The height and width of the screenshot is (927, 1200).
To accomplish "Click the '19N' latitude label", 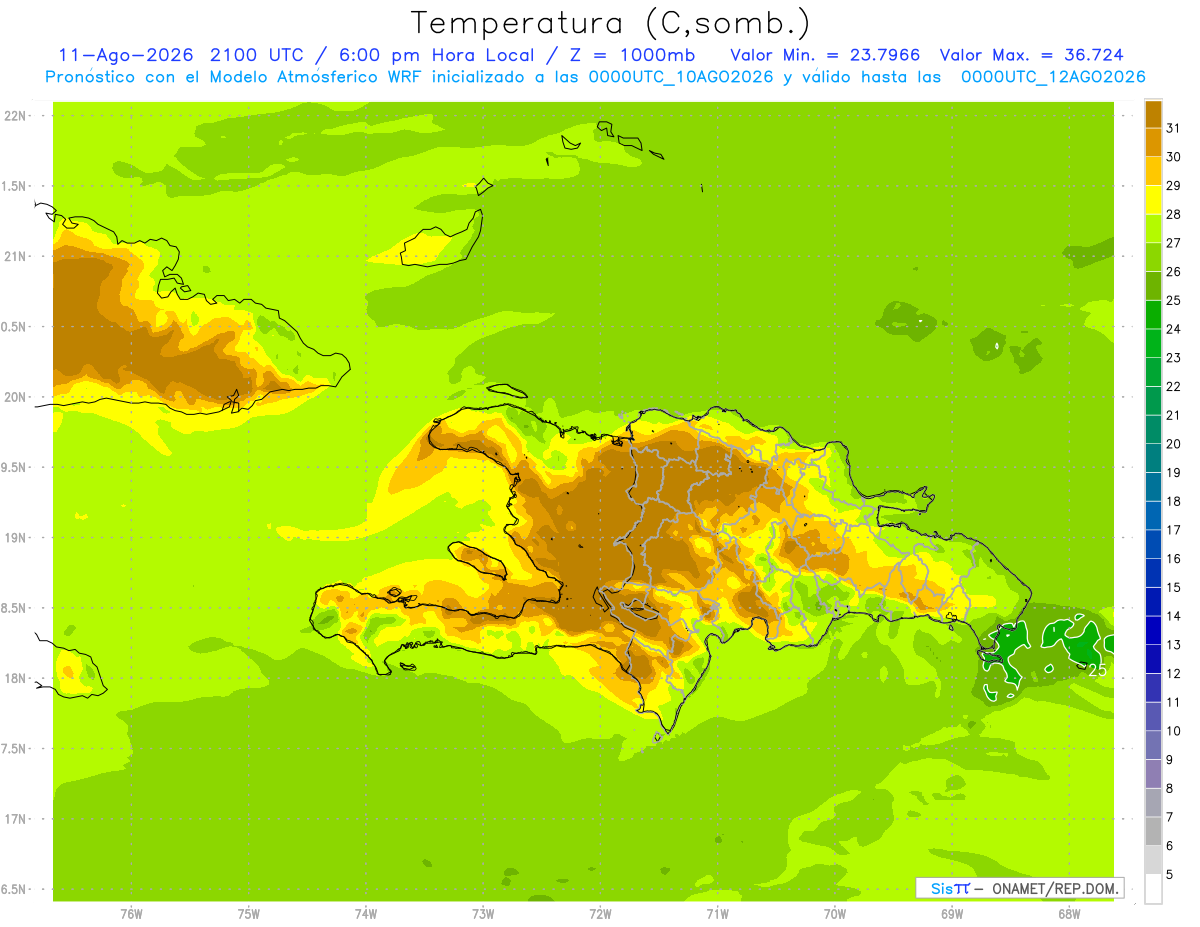I will coord(16,538).
